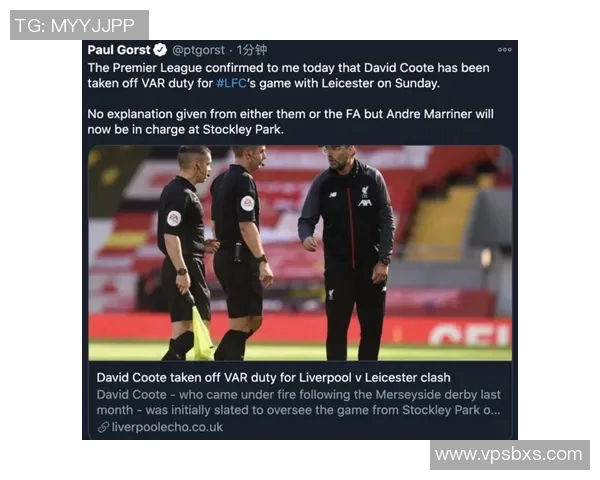Image resolution: width=600 pixels, height=480 pixels.
Task: Click the link chain icon beside liverpoolecho.co.uk
Action: tap(103, 427)
